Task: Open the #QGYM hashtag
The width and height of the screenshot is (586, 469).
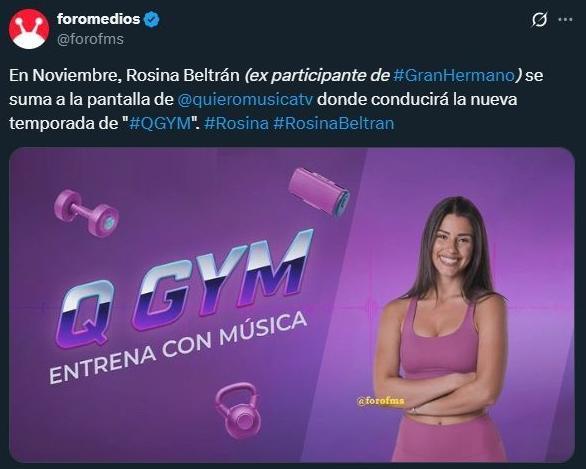Action: pos(160,123)
